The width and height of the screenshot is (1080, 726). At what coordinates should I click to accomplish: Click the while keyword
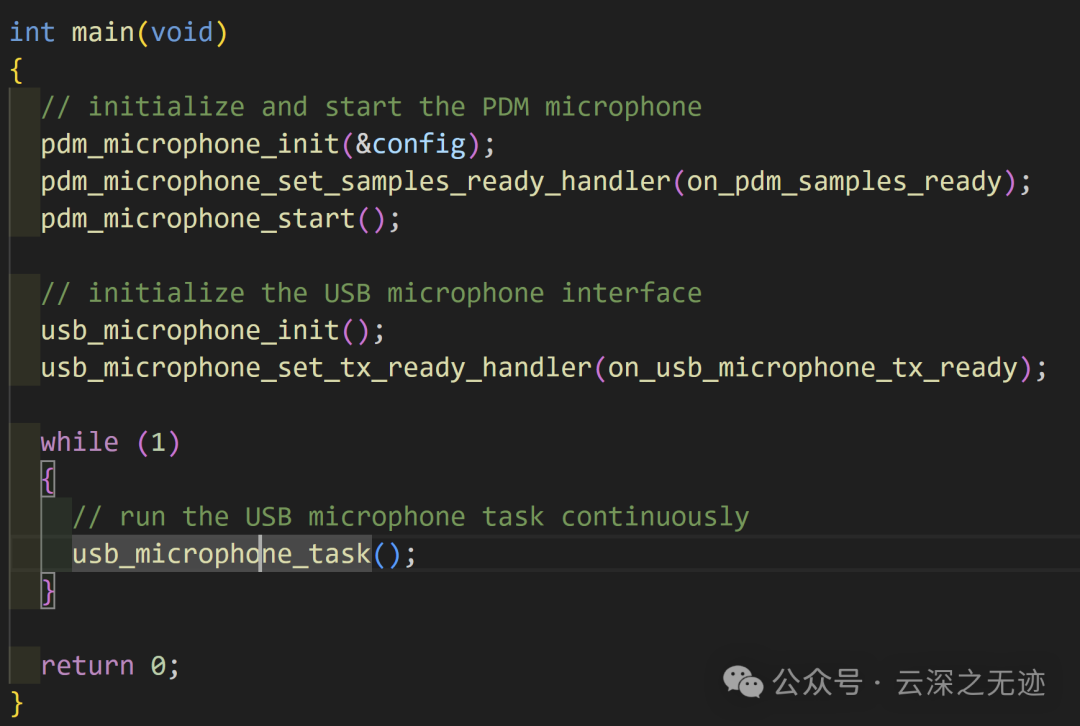pos(80,442)
